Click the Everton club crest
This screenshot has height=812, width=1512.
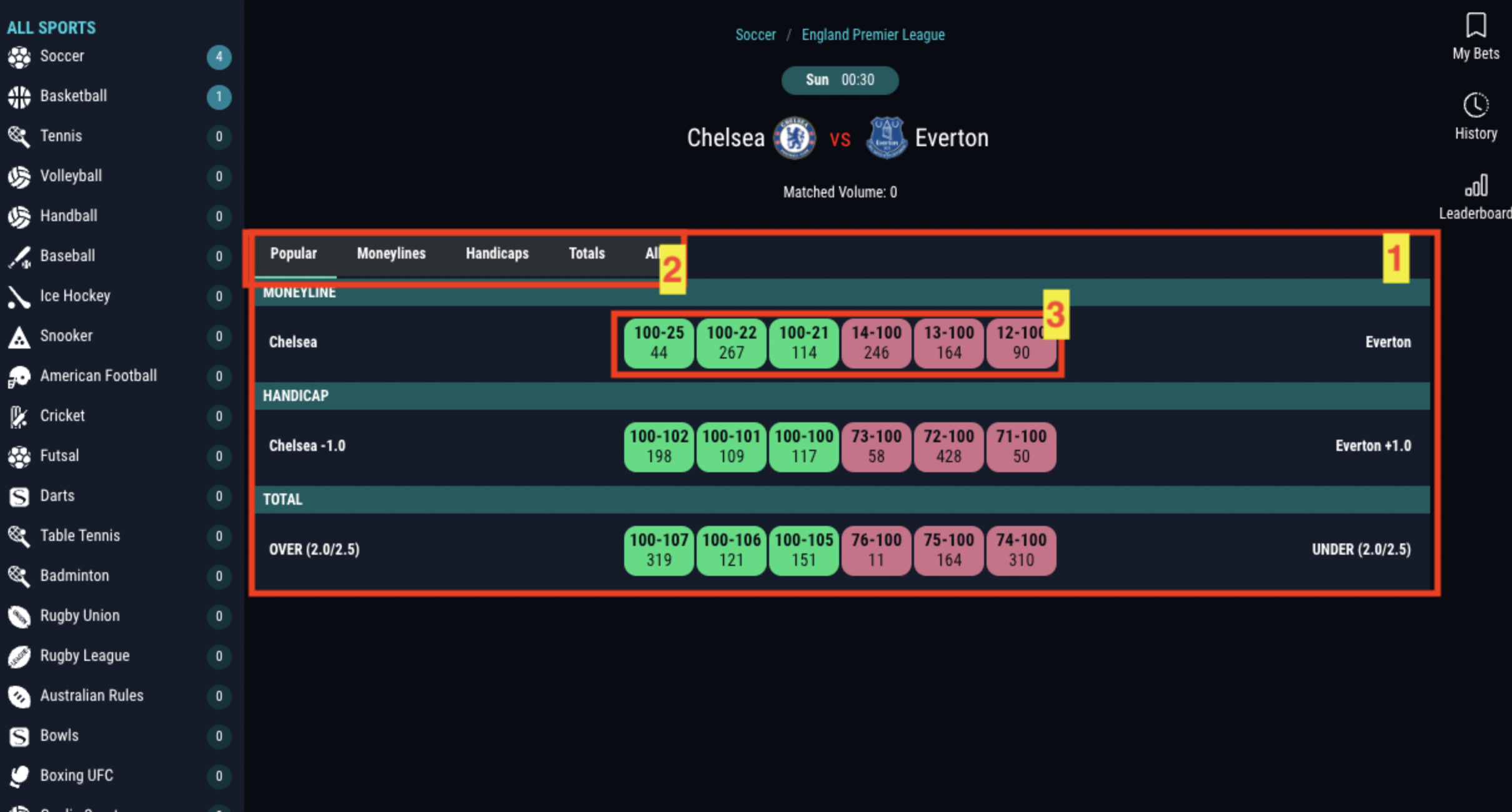click(886, 137)
